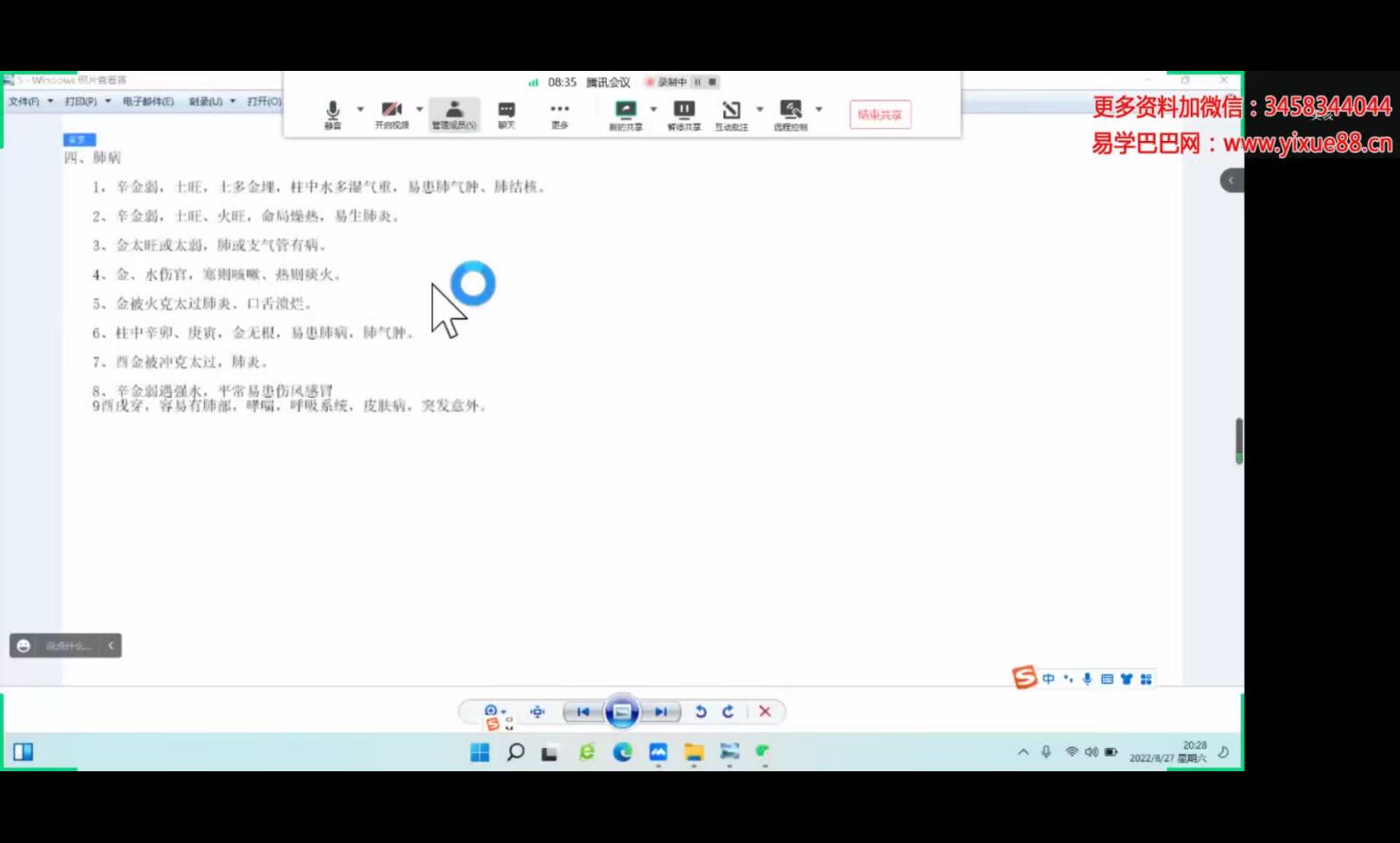Screen dimensions: 1400x843
Task: Expand the 新的共享 sharing options arrow
Action: click(652, 110)
